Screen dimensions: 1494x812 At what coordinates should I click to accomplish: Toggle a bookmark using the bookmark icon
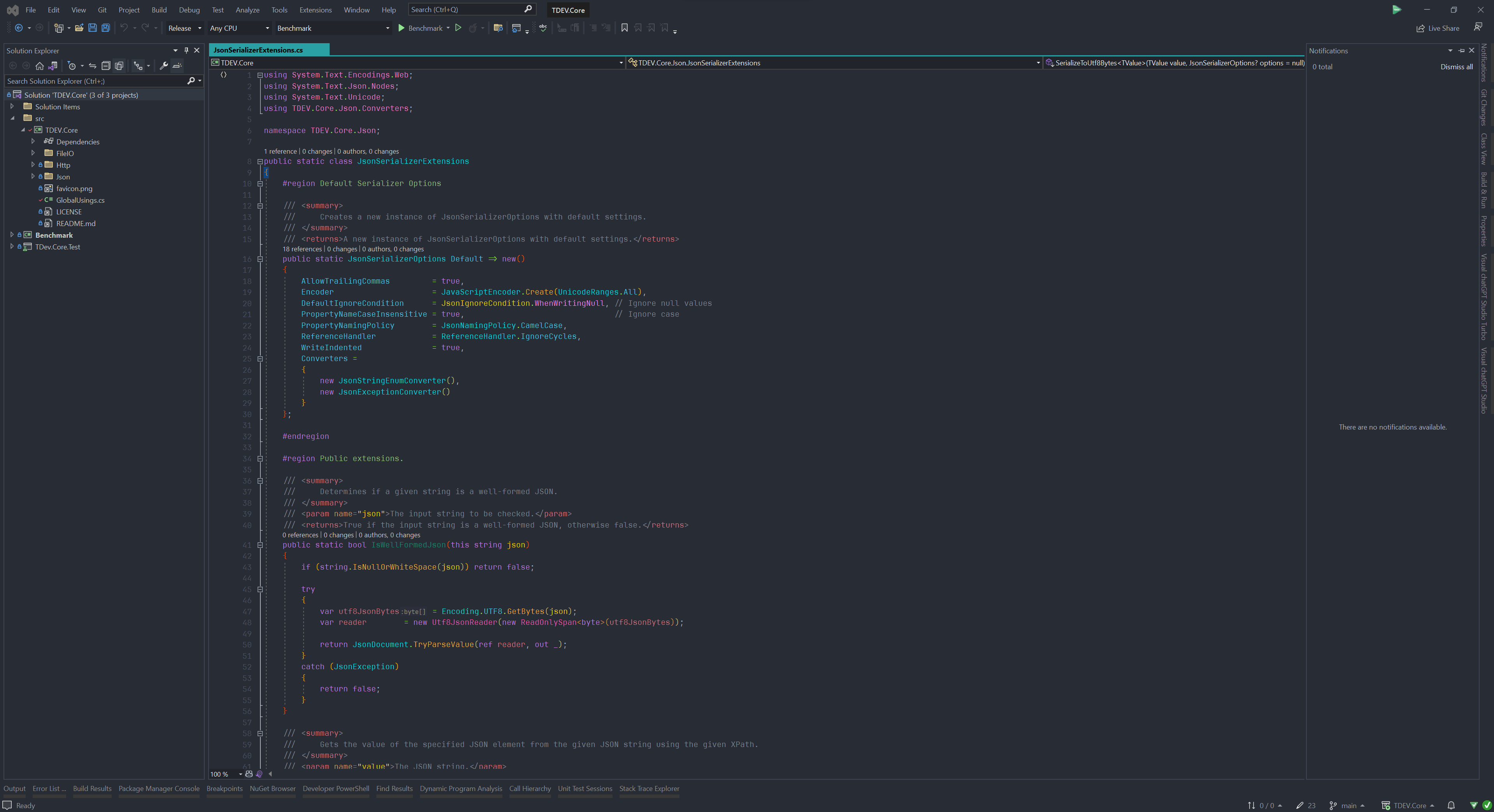point(625,28)
